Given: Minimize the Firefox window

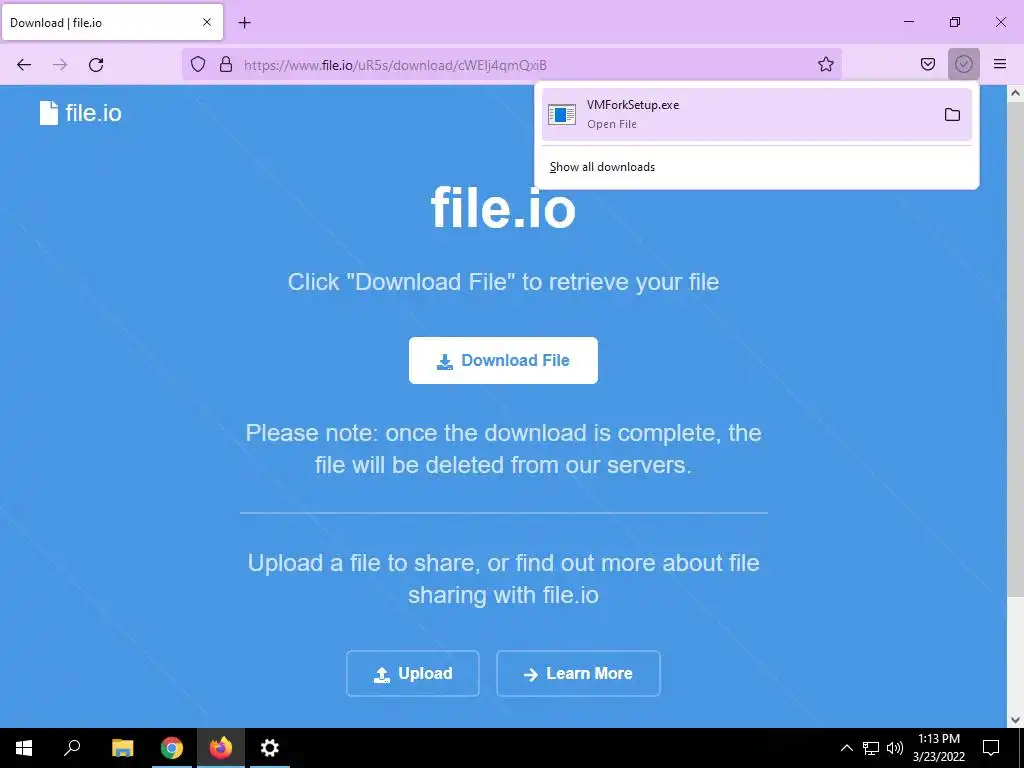Looking at the screenshot, I should point(908,22).
